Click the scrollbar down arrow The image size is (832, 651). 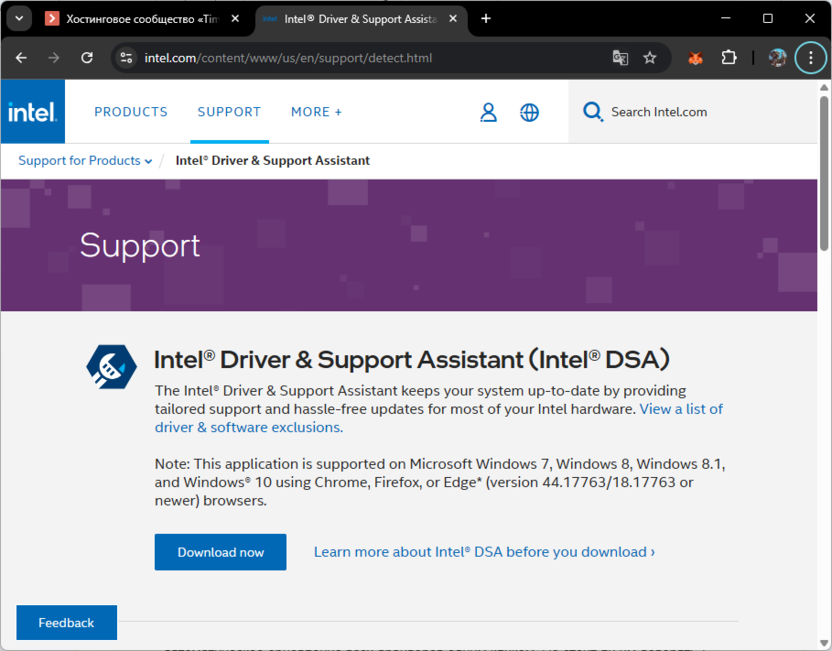coord(824,644)
